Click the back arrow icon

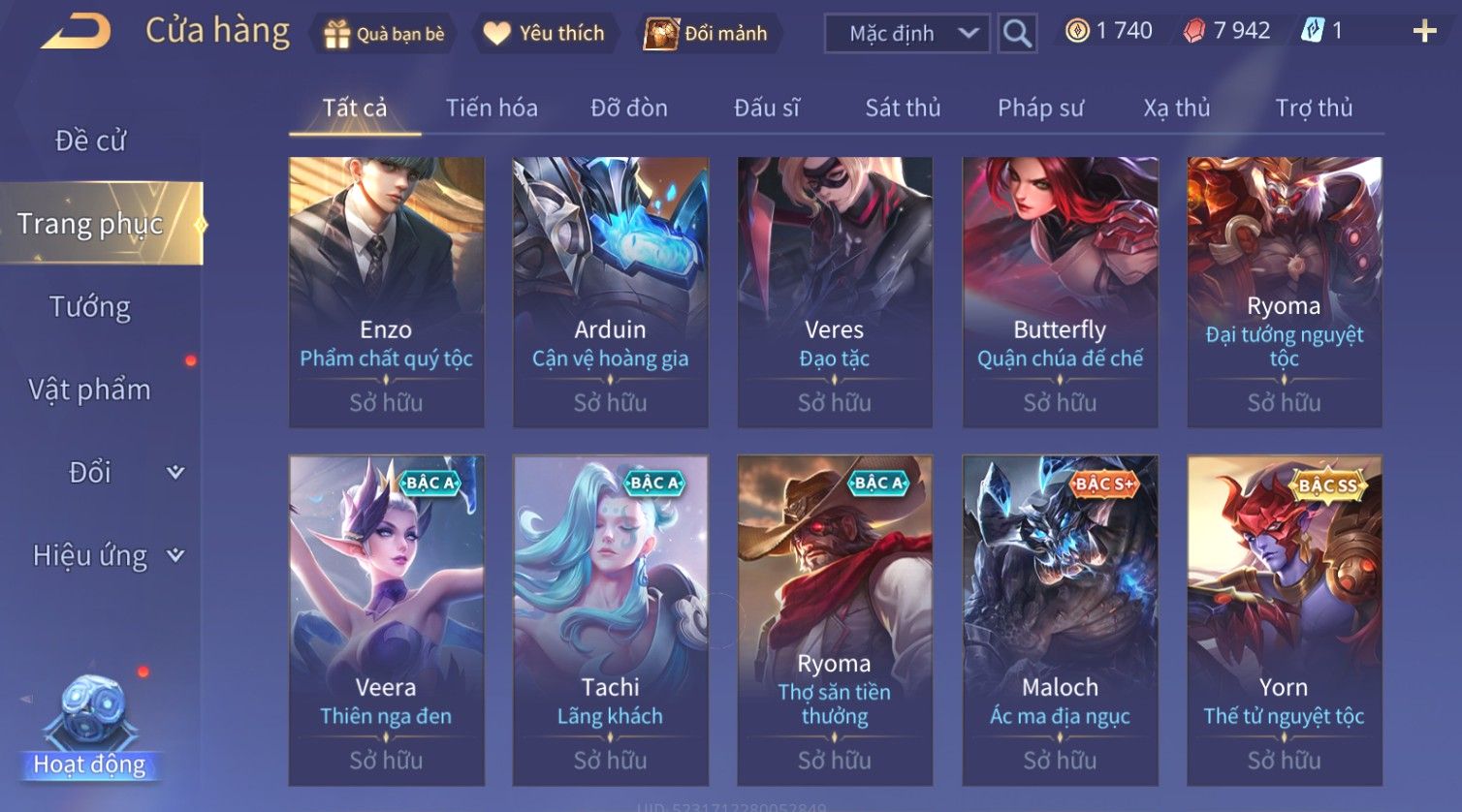(x=76, y=32)
